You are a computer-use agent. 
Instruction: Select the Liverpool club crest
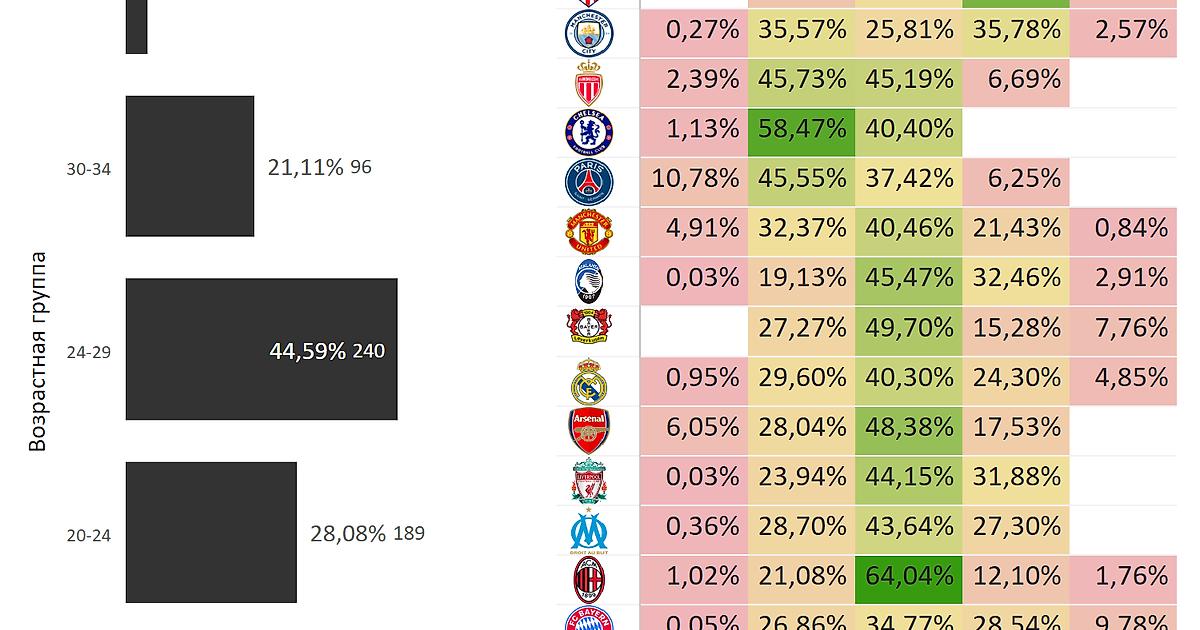click(588, 480)
